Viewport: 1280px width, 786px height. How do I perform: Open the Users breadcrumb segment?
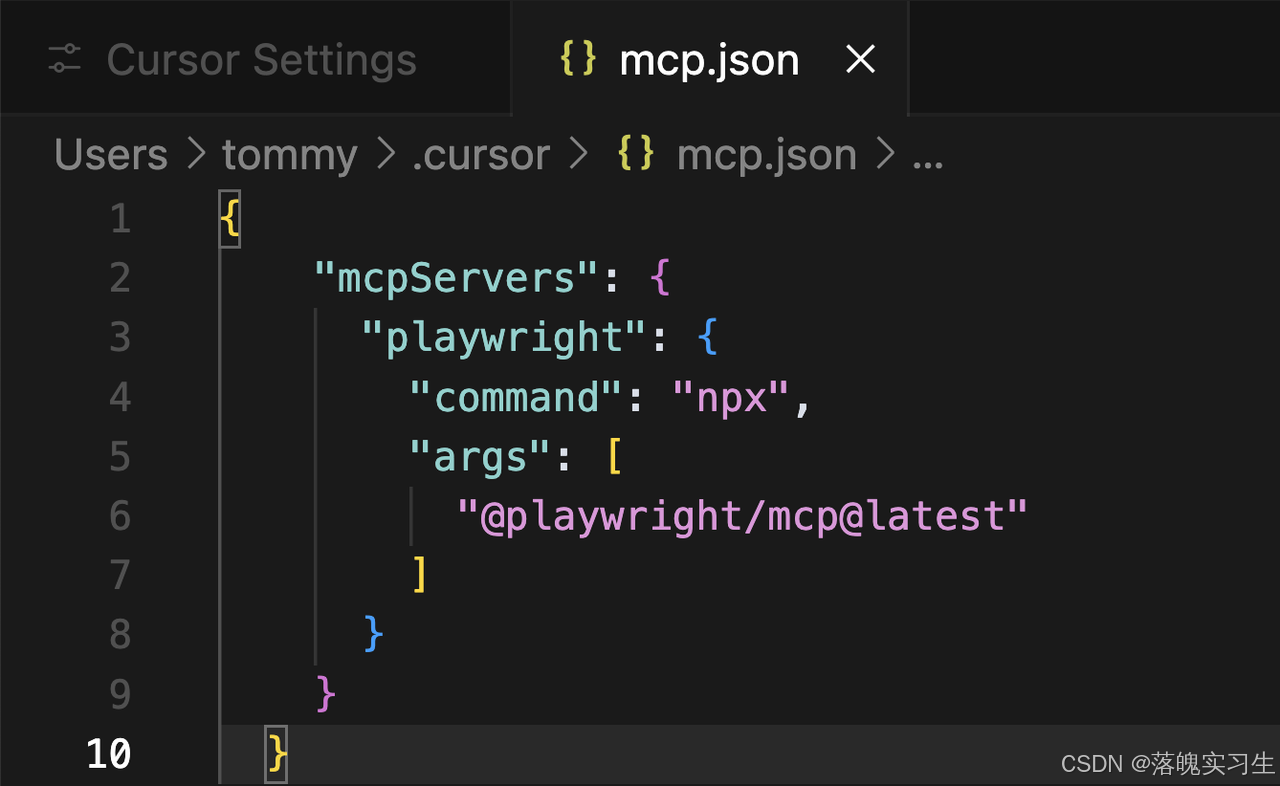click(x=111, y=155)
